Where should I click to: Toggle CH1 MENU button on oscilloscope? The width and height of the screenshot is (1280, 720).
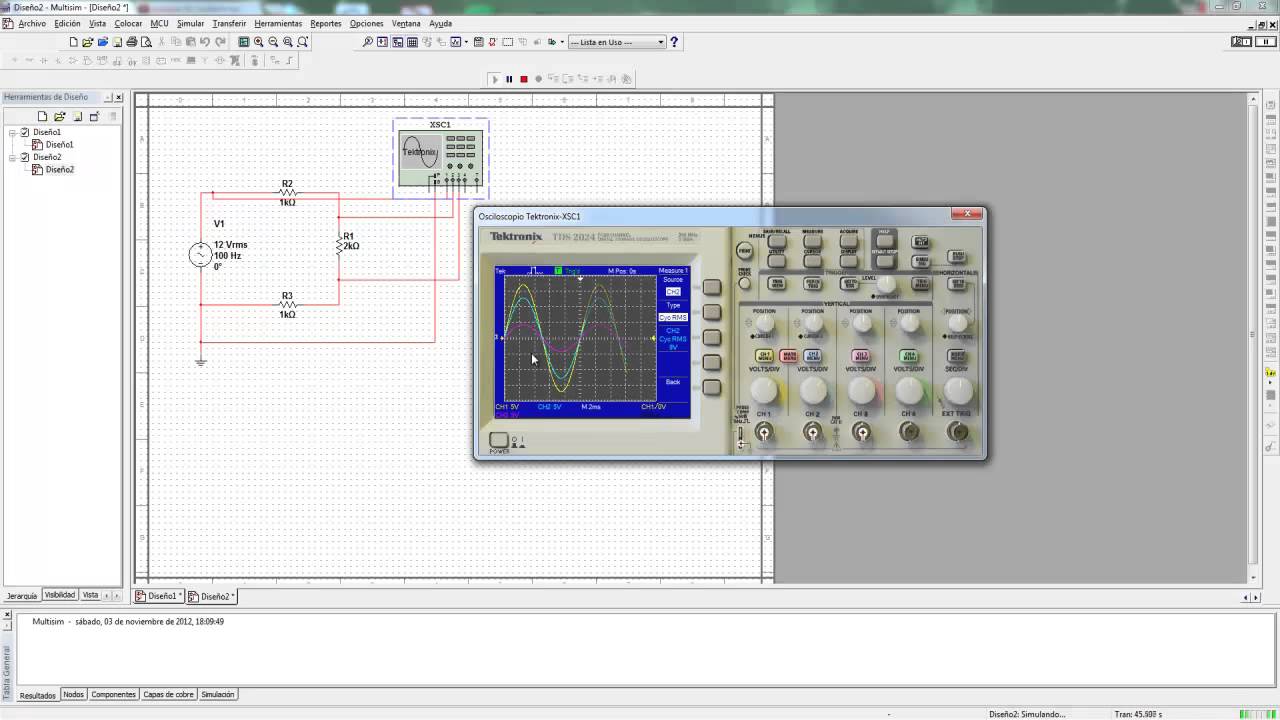[764, 356]
